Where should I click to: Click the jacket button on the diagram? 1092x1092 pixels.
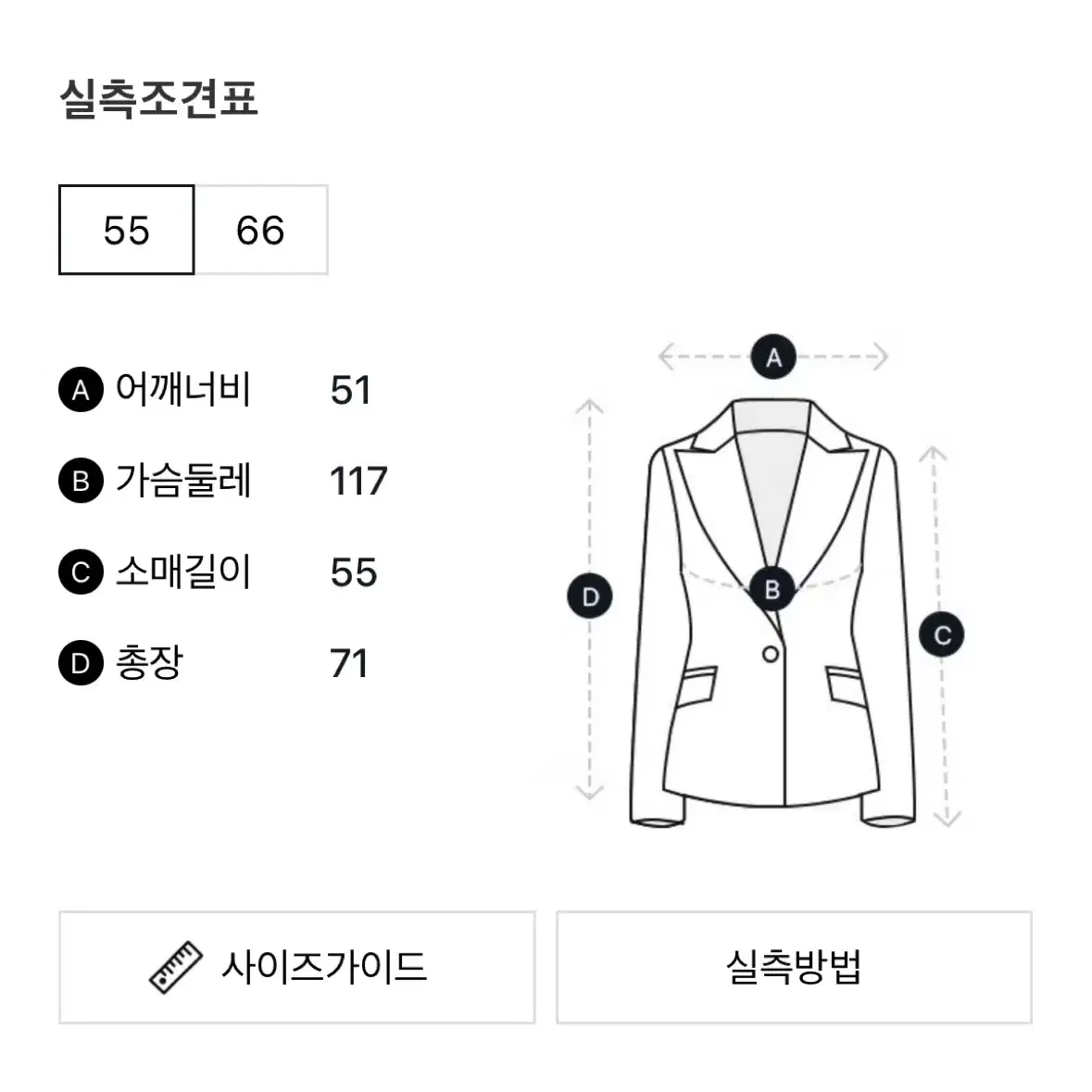tap(771, 655)
